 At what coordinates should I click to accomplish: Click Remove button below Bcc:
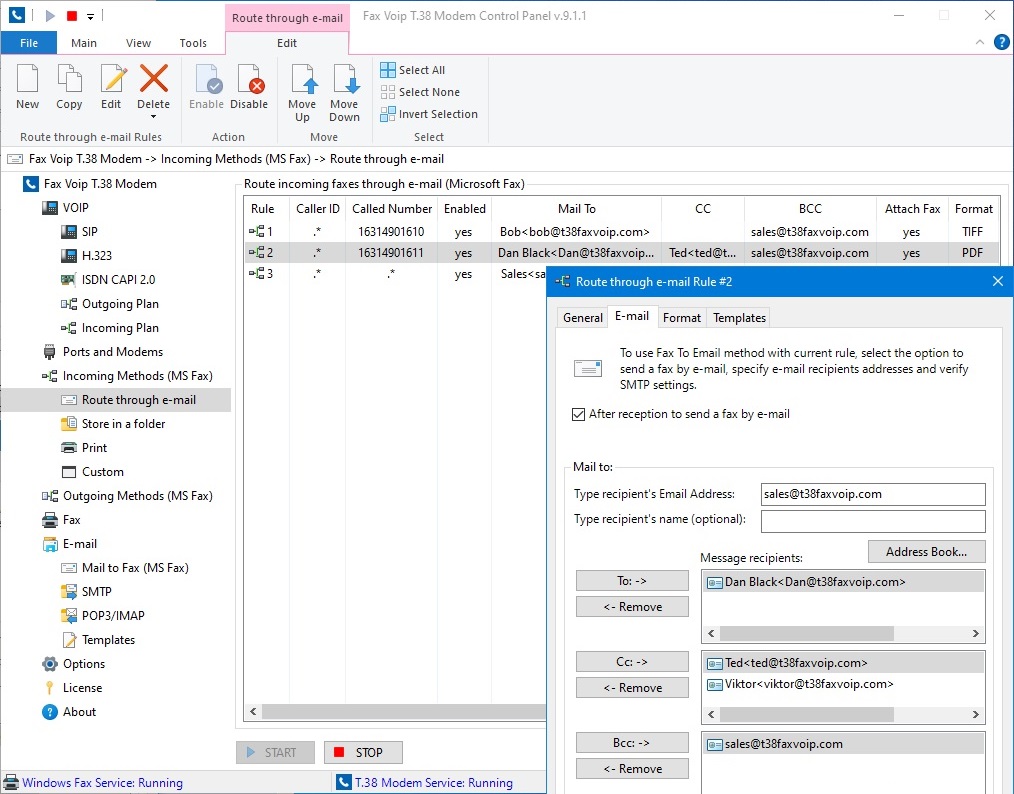[x=632, y=769]
